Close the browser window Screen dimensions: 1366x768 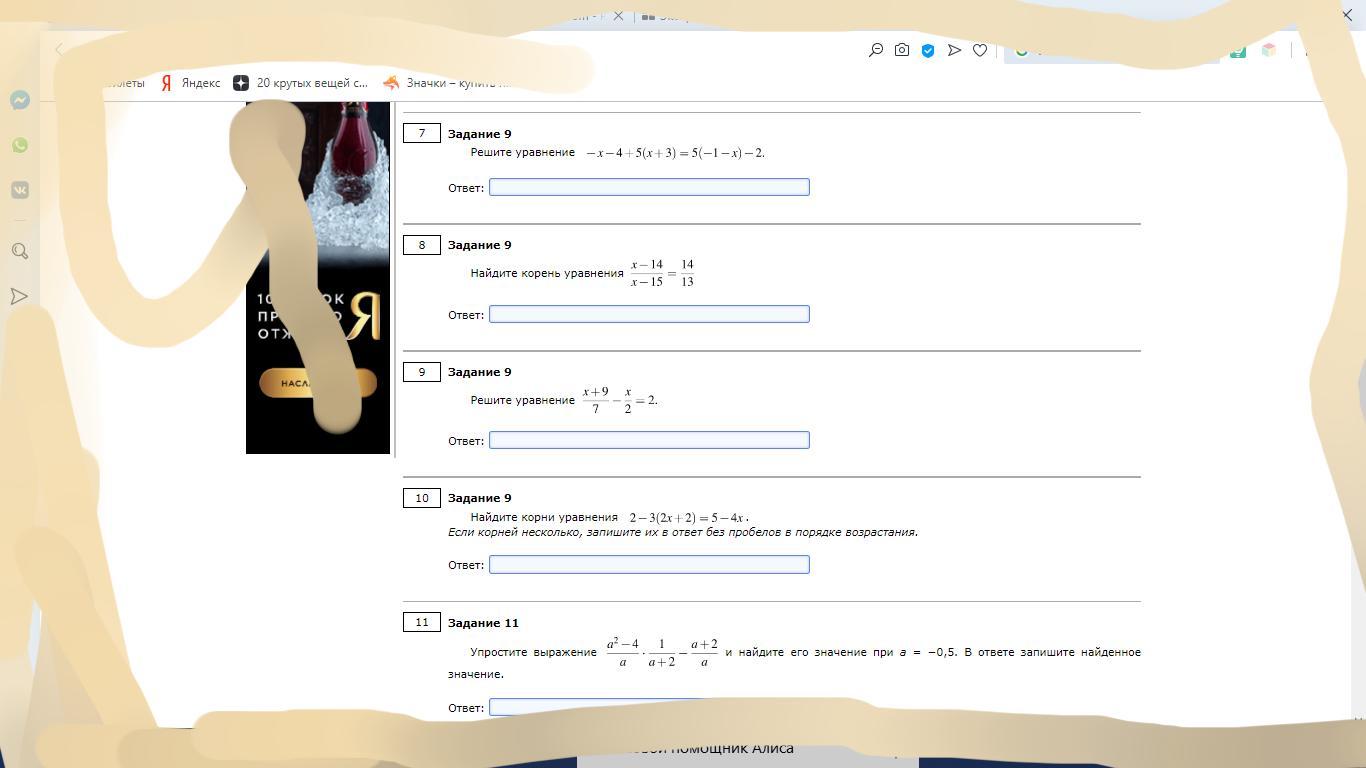1347,14
